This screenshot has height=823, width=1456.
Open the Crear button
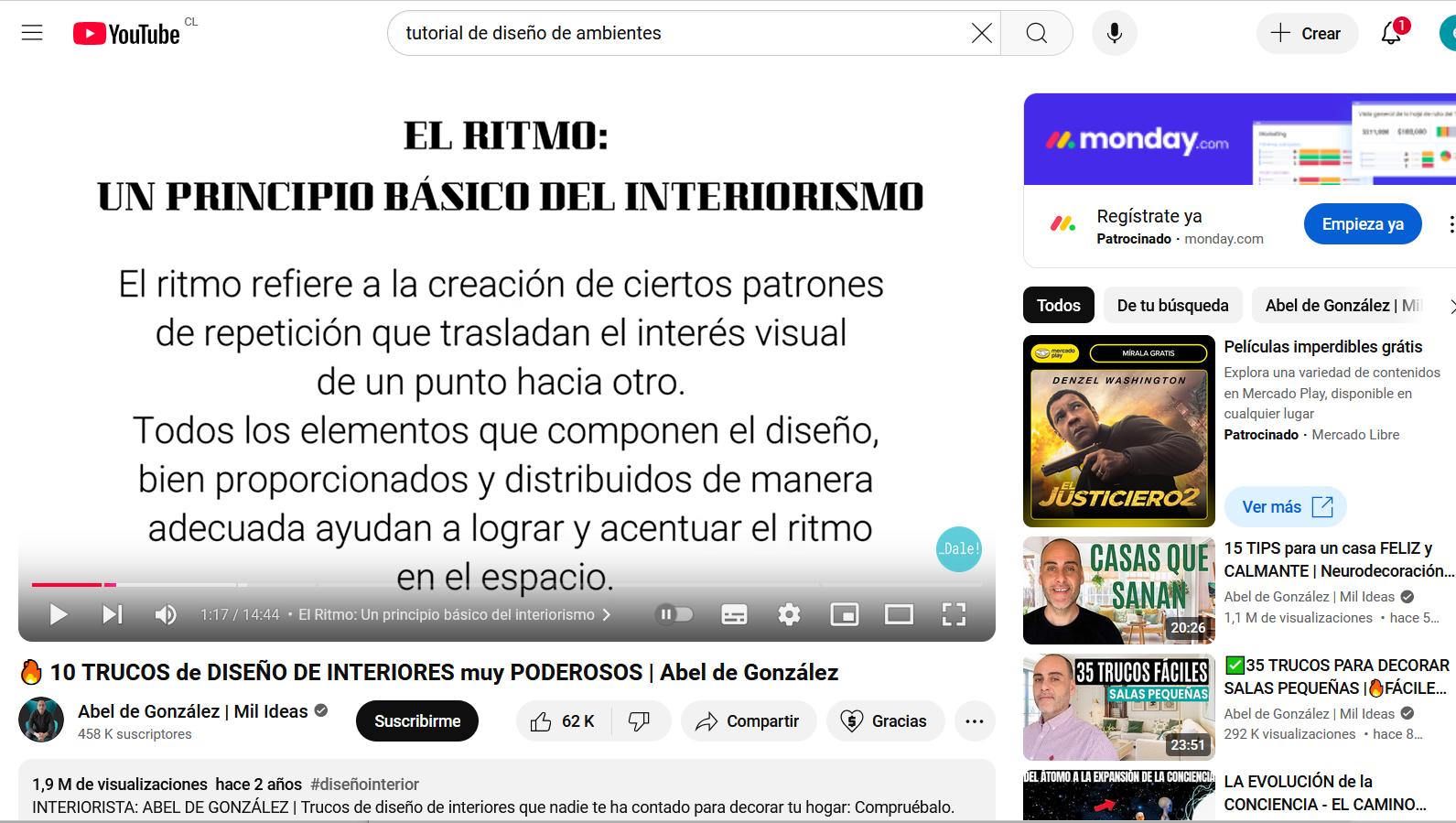tap(1306, 33)
